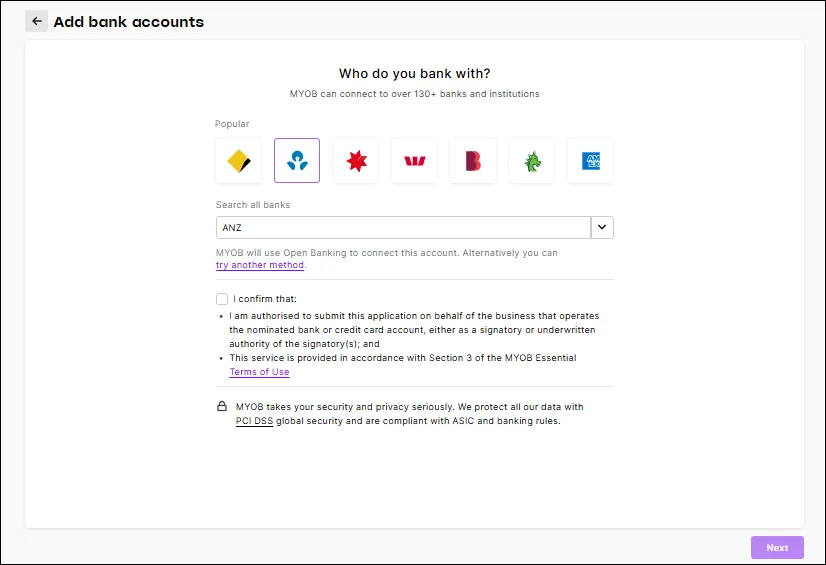Click the Search all banks field showing ANZ
The height and width of the screenshot is (565, 826).
tap(403, 227)
